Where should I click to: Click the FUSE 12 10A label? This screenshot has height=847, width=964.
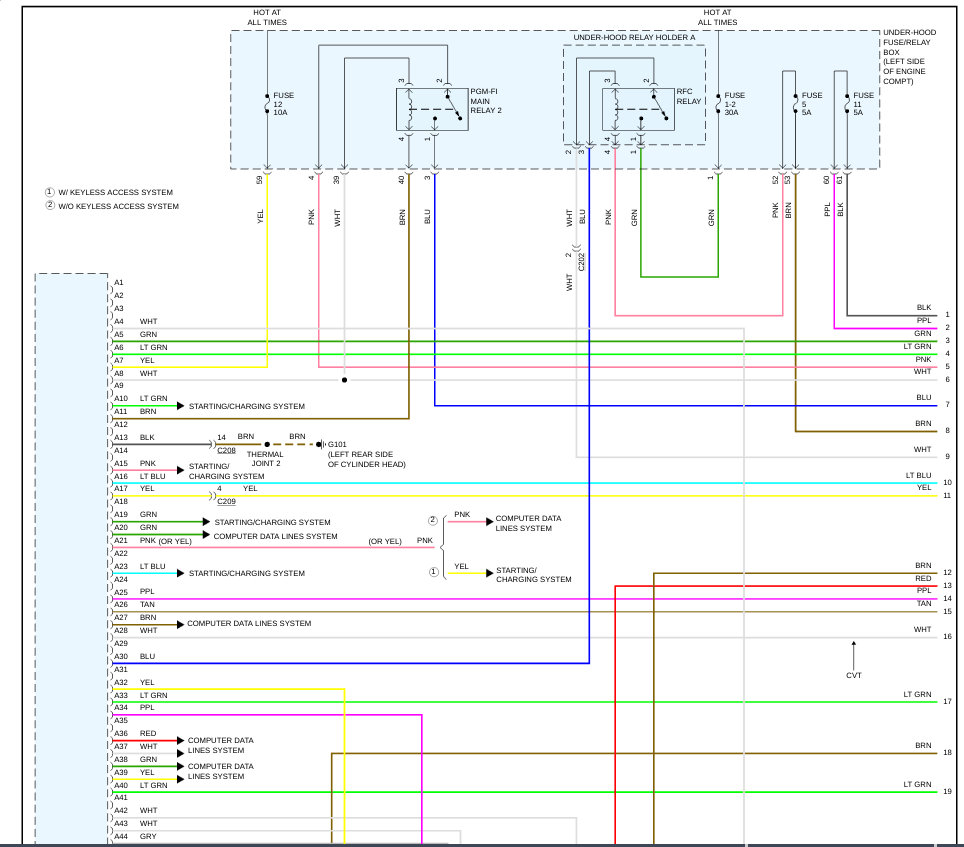click(283, 104)
